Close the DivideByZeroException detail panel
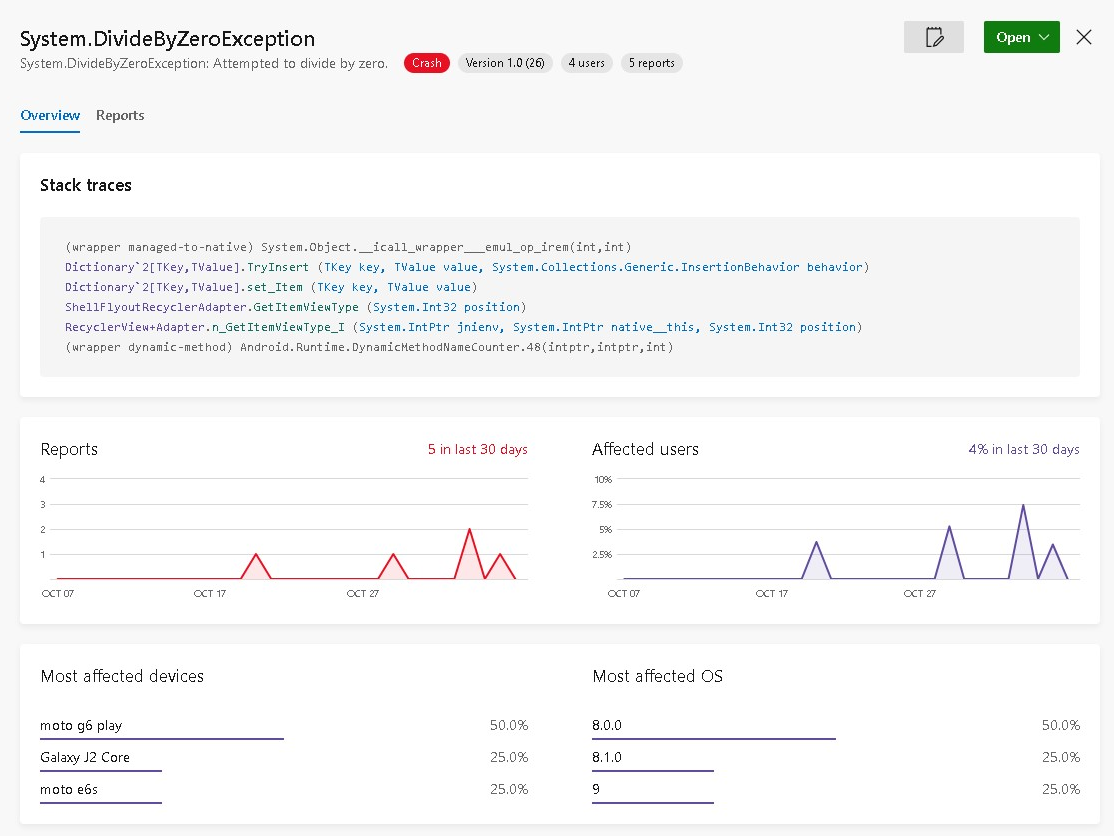Image resolution: width=1114 pixels, height=836 pixels. tap(1084, 36)
